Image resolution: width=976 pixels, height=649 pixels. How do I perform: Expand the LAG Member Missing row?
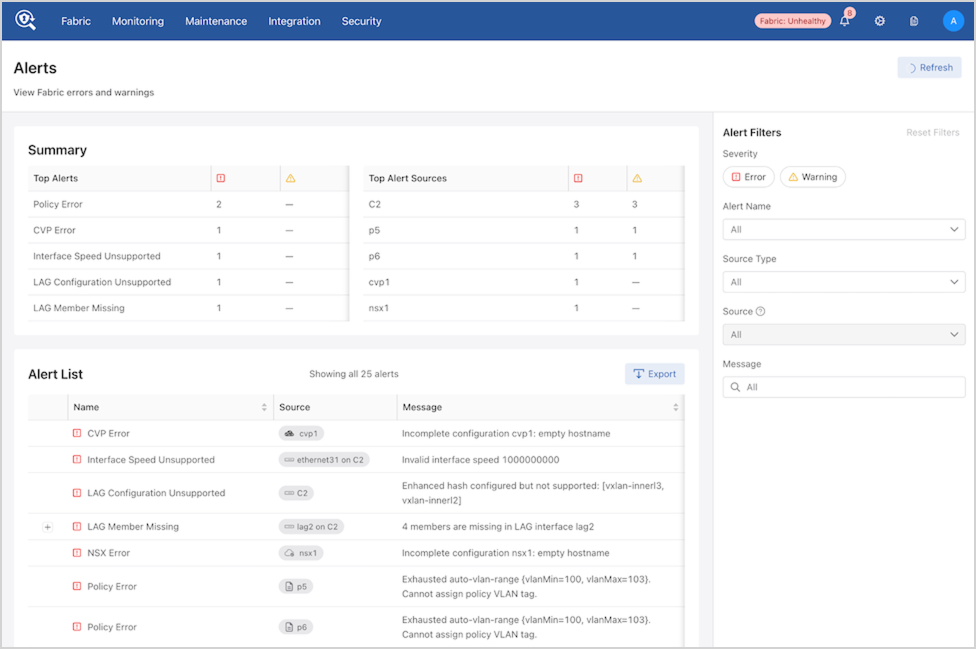(x=47, y=527)
